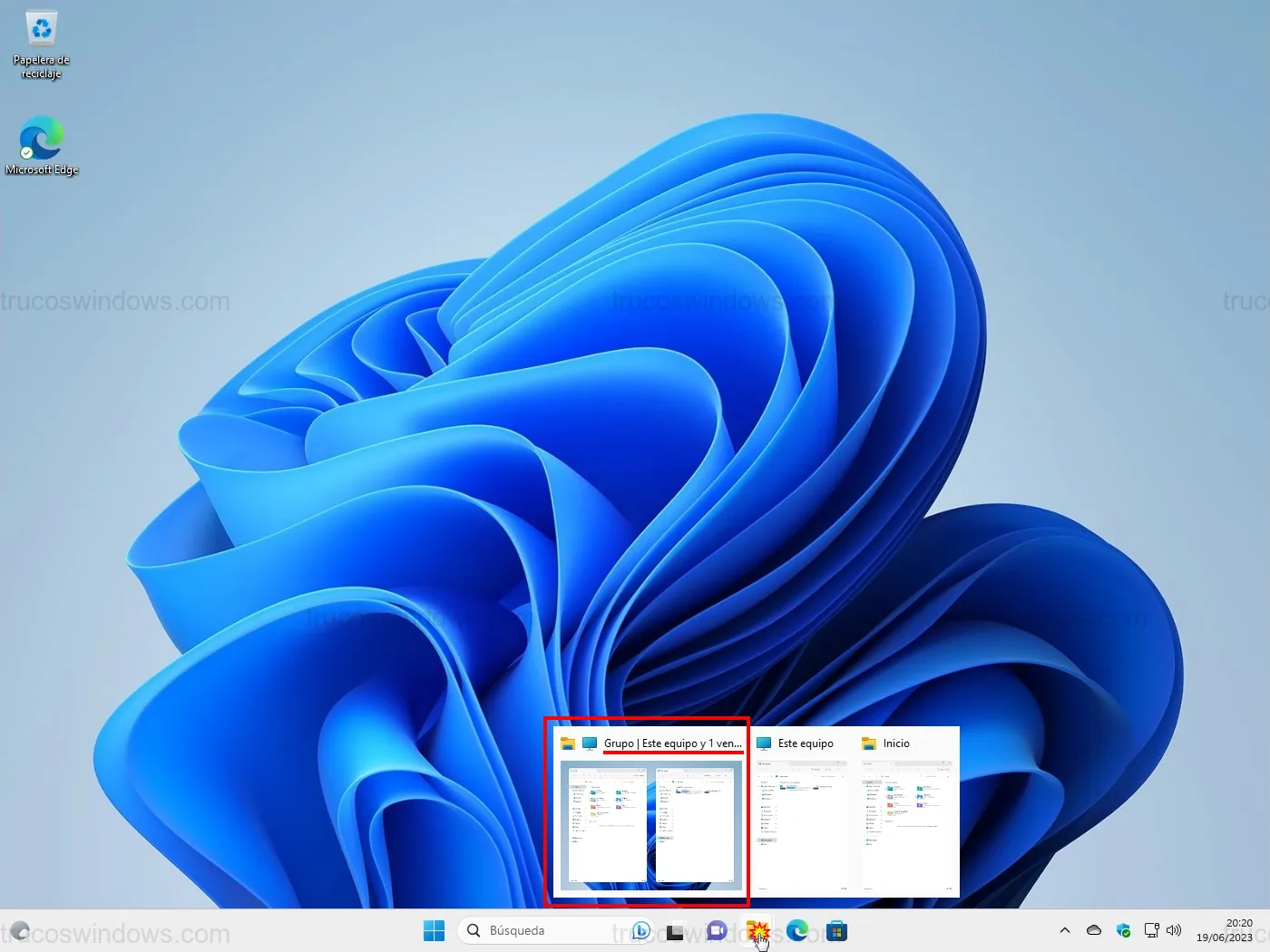Open Microsoft Edge from taskbar
The image size is (1270, 952).
point(797,930)
